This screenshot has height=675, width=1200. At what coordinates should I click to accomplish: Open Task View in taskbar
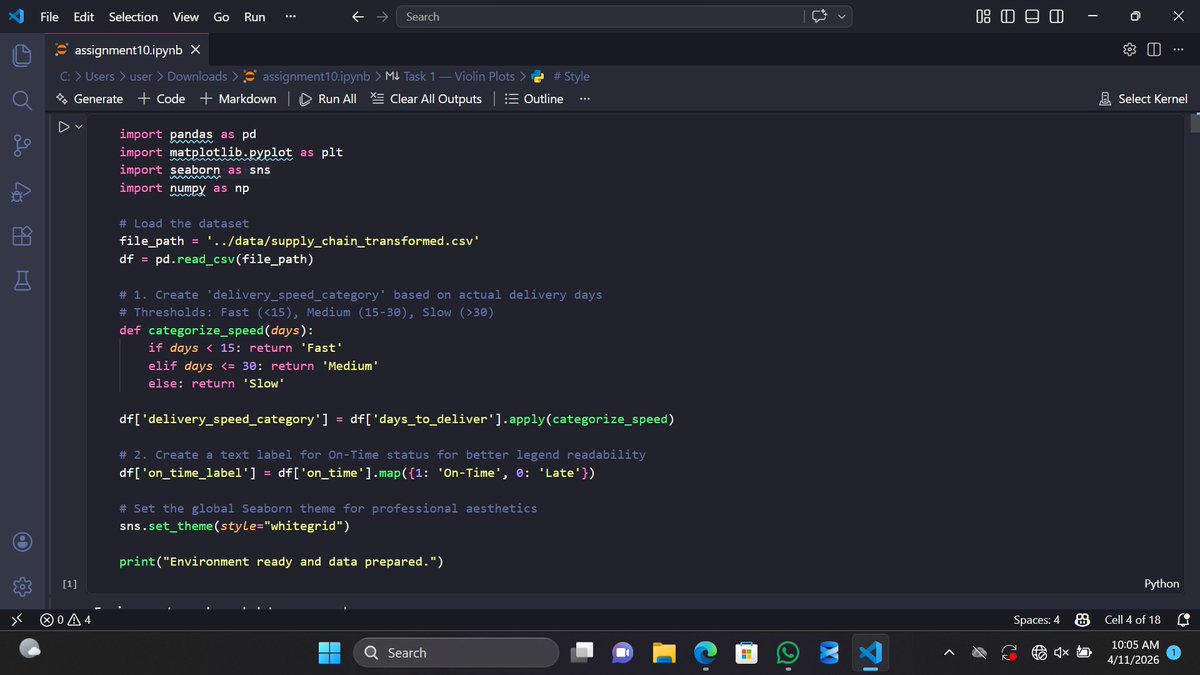[582, 653]
